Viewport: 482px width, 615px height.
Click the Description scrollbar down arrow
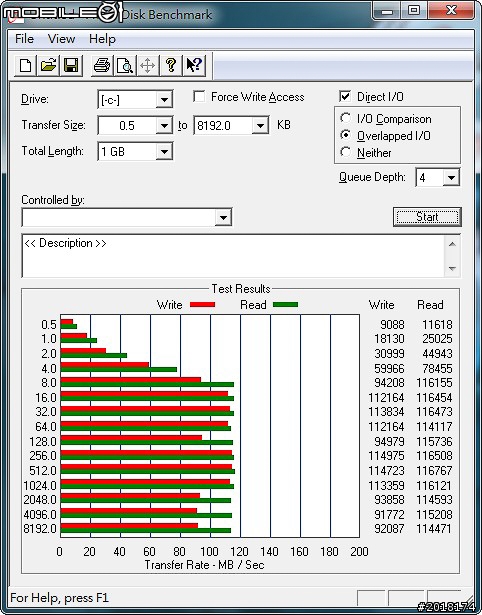click(x=452, y=269)
